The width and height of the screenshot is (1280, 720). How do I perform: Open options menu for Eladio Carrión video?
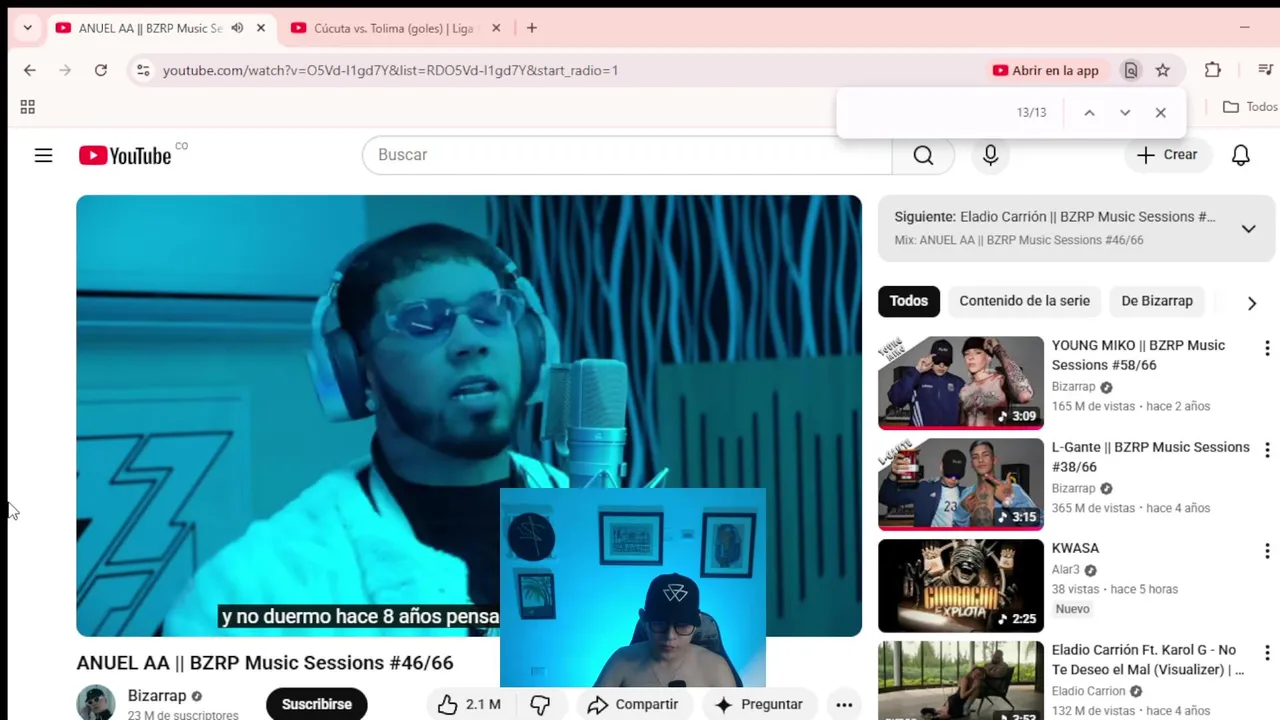click(1267, 653)
